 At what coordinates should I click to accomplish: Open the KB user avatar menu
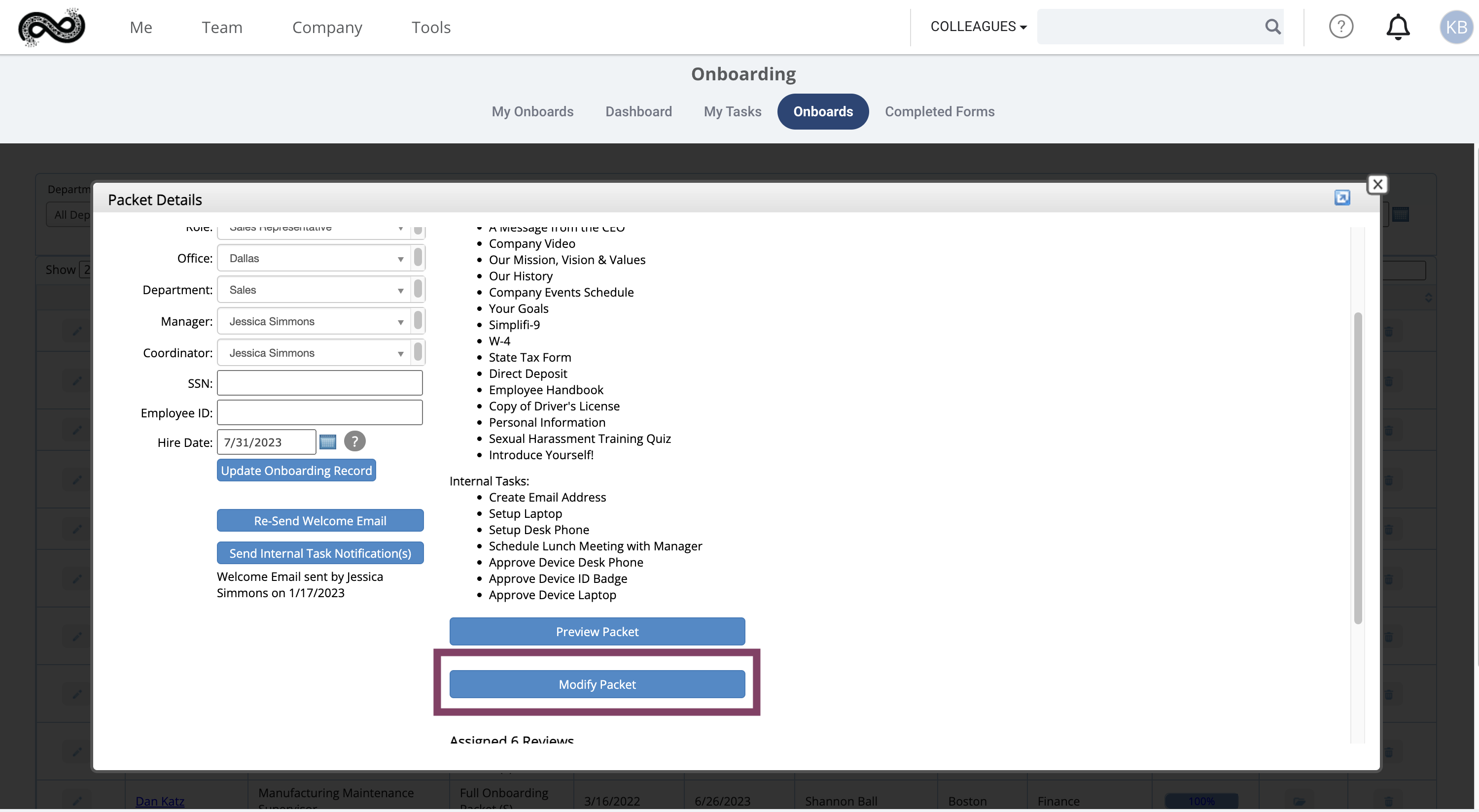pyautogui.click(x=1456, y=27)
